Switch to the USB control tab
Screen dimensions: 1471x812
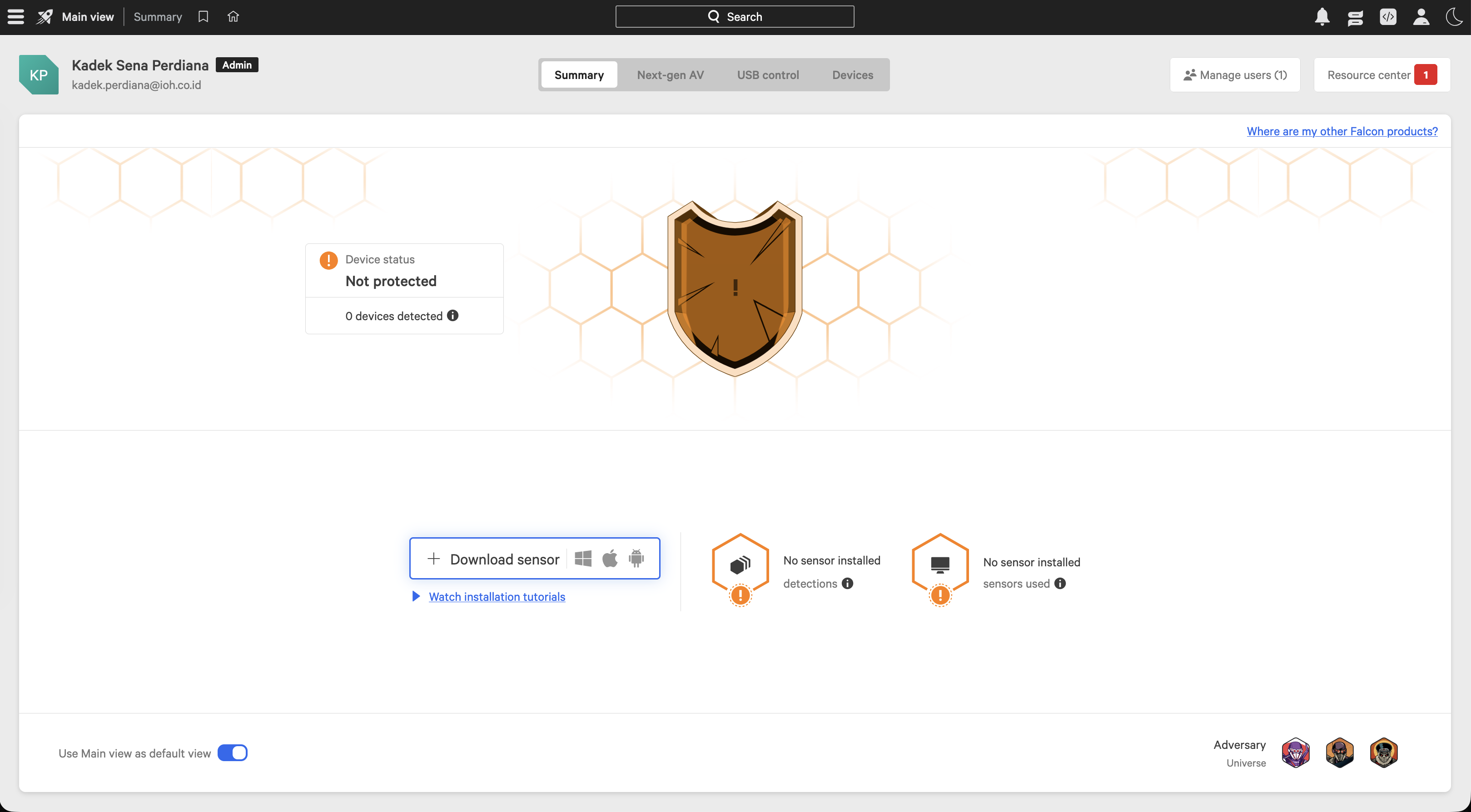[768, 75]
